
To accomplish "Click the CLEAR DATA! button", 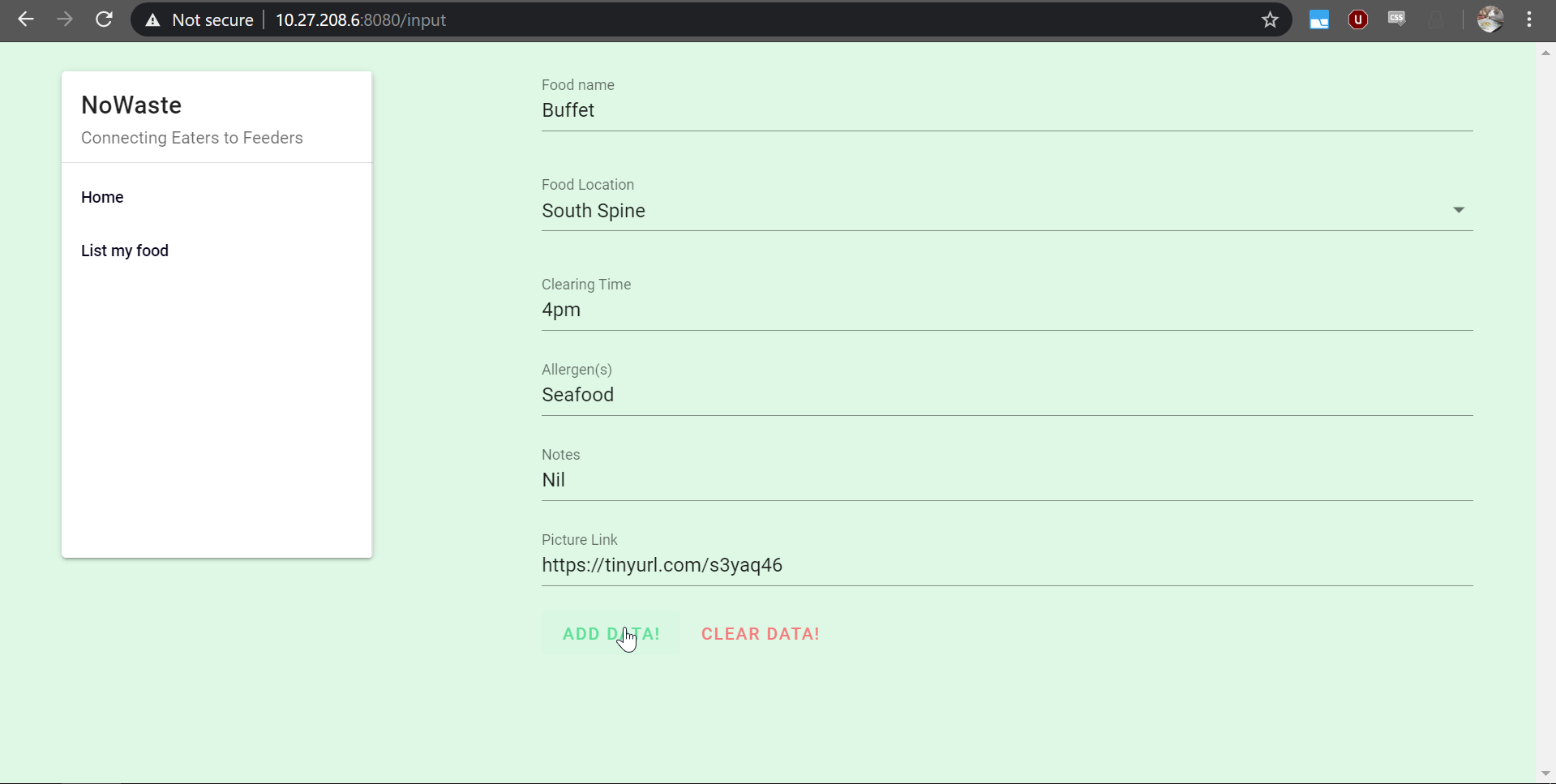I will point(760,633).
